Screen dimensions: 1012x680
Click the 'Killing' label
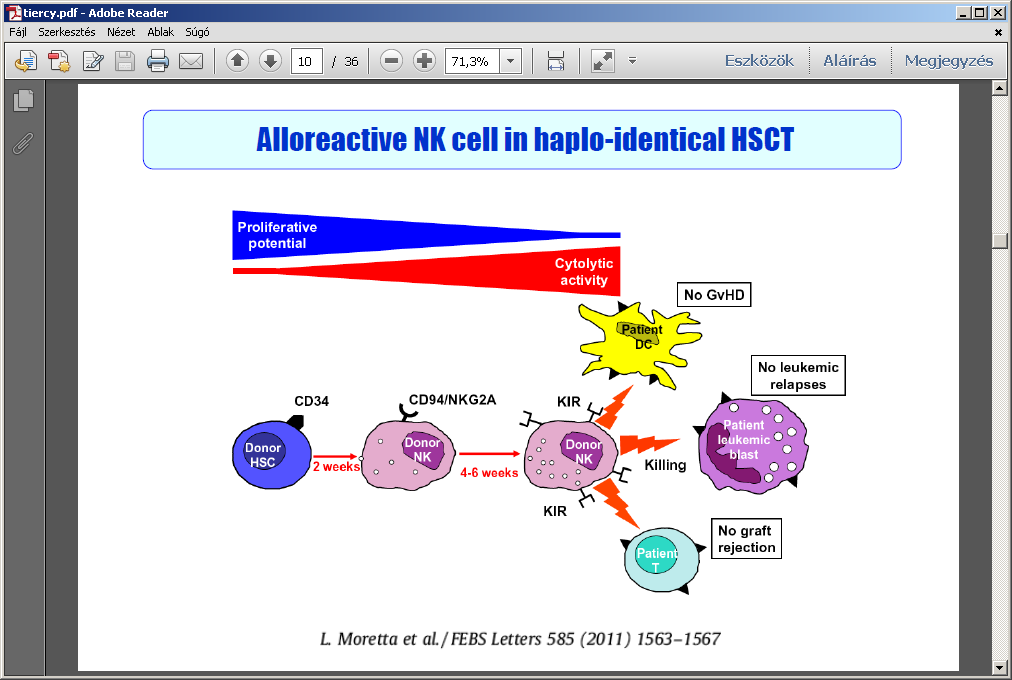(665, 465)
